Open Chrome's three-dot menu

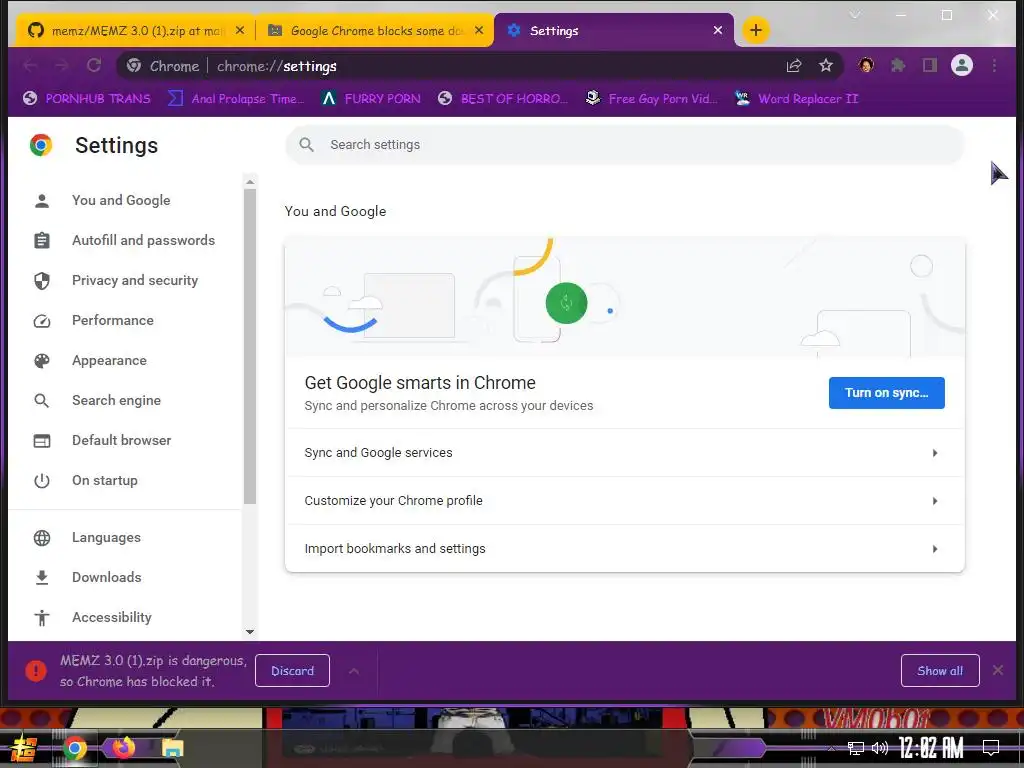(x=994, y=65)
